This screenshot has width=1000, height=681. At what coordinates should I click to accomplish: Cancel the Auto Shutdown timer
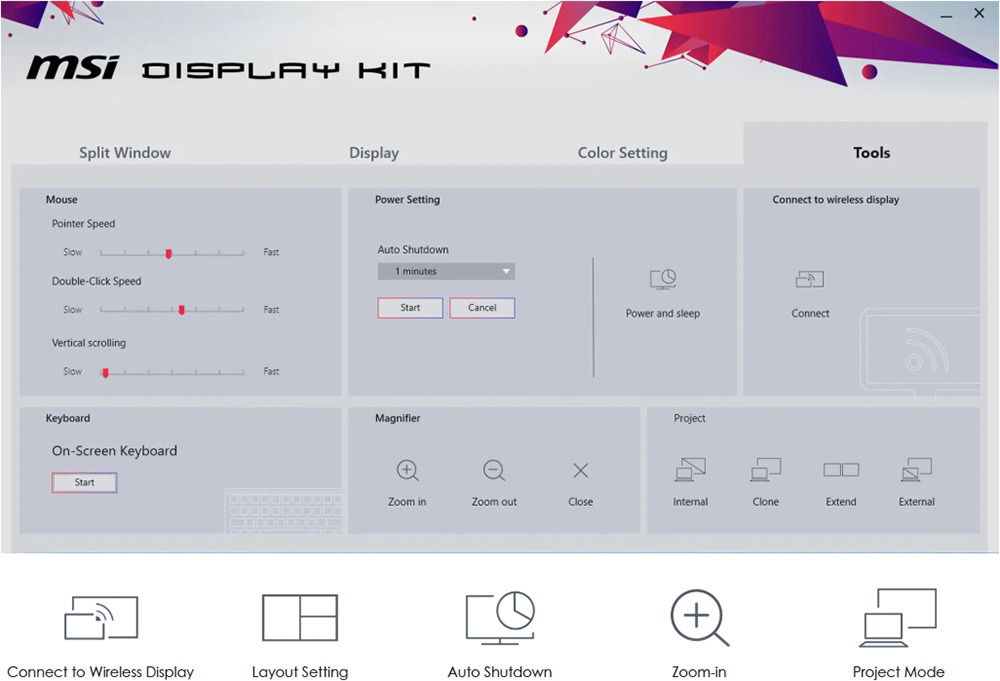click(x=482, y=308)
